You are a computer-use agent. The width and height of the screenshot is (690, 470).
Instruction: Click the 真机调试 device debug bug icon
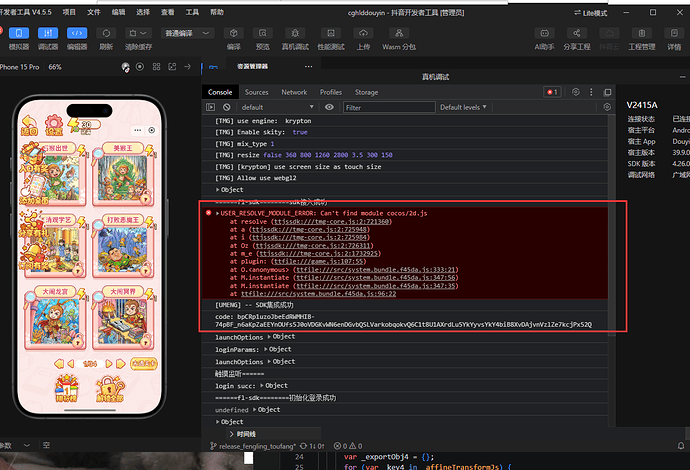295,33
